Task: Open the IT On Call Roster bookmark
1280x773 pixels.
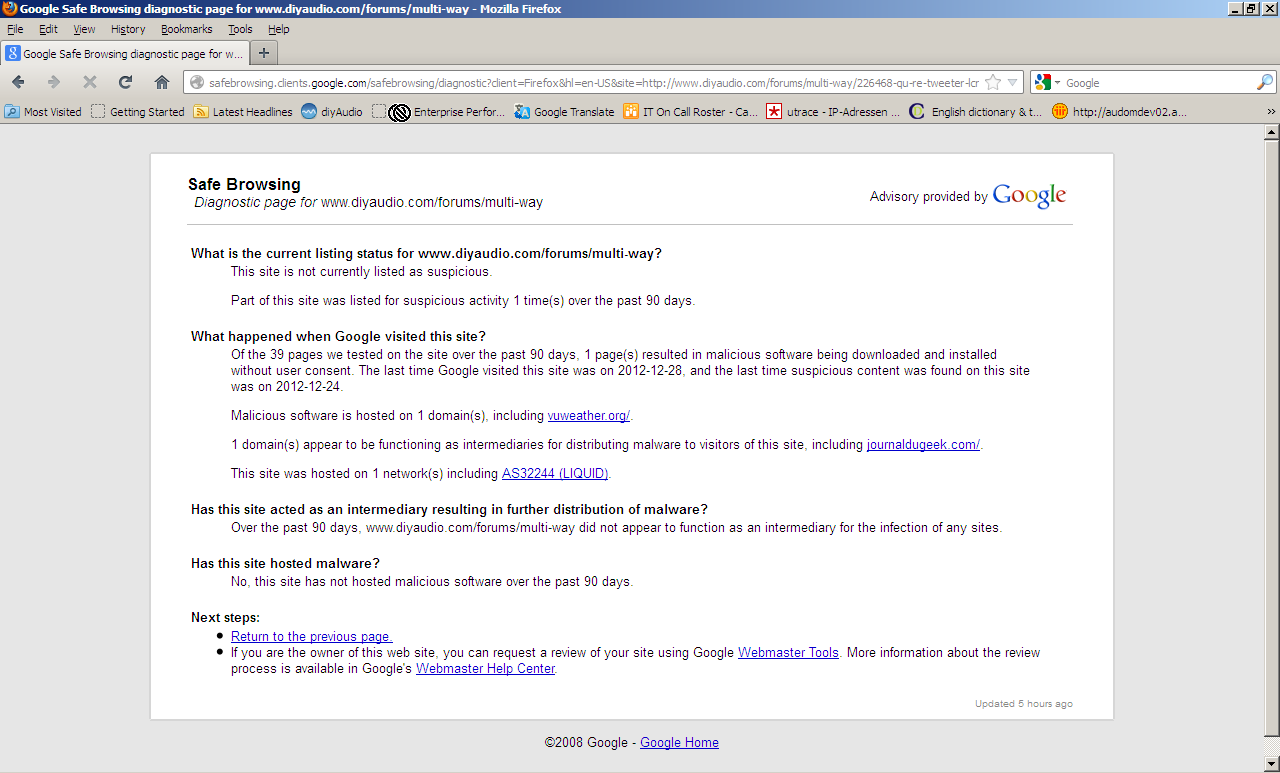Action: [x=690, y=112]
